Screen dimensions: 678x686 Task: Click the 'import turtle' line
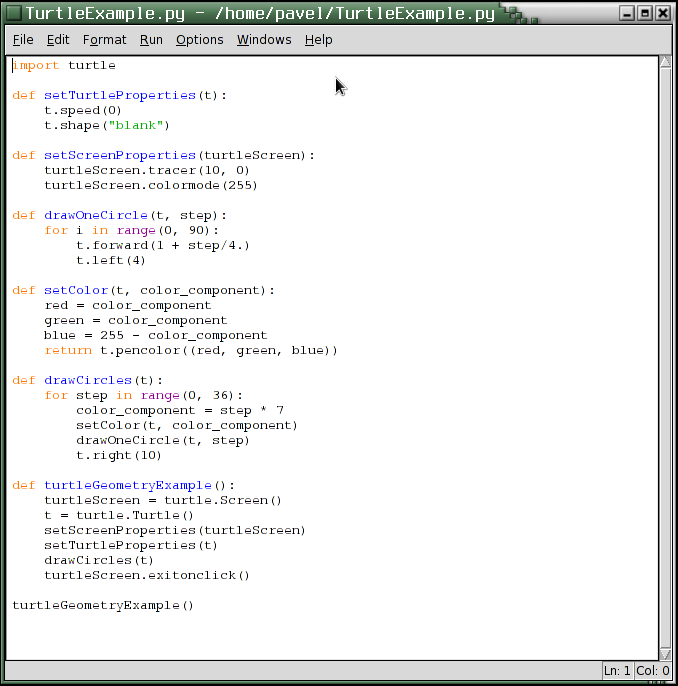coord(64,65)
